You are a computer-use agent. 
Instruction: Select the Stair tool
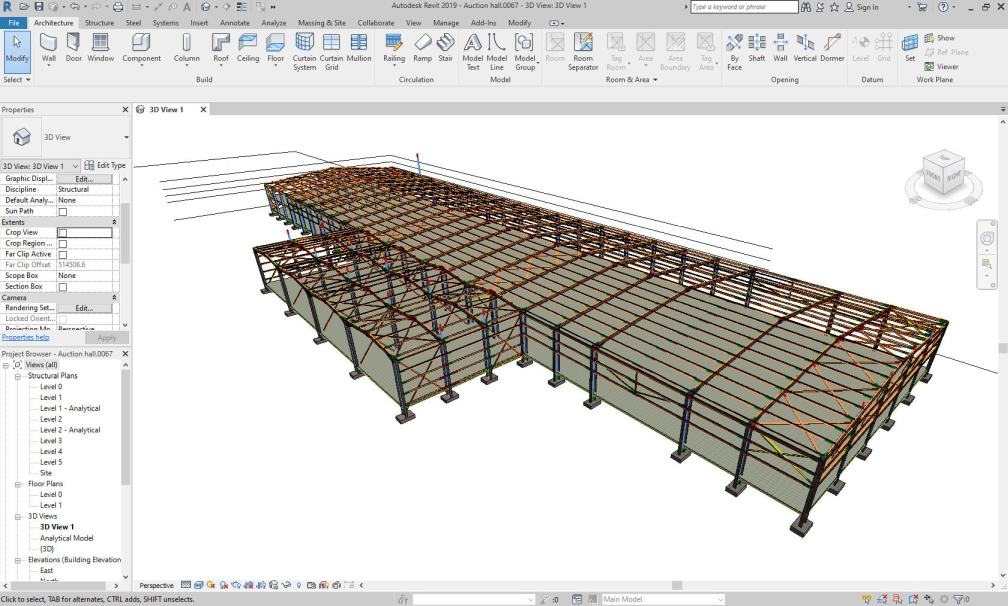(x=446, y=48)
